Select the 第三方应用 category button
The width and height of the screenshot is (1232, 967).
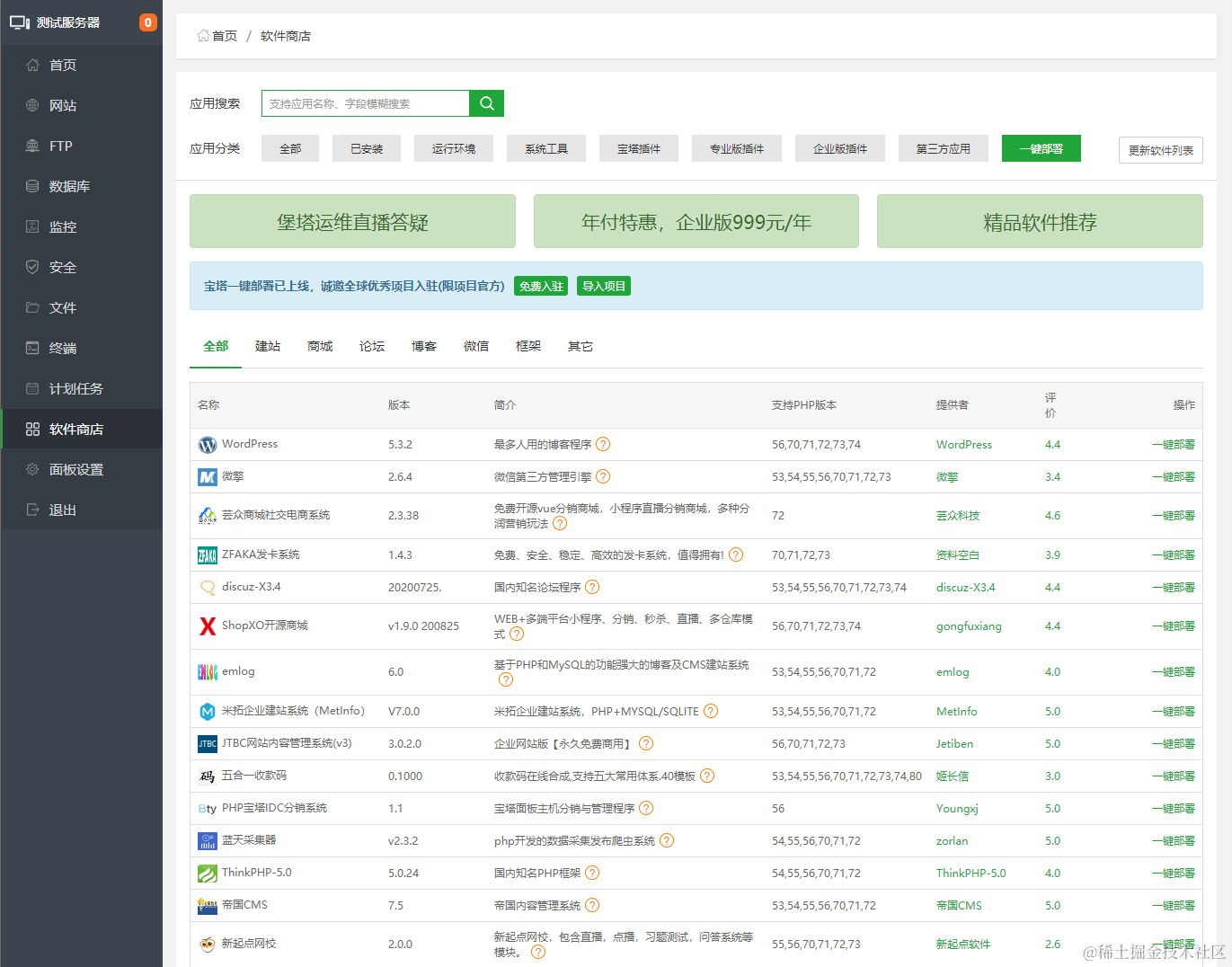[944, 148]
